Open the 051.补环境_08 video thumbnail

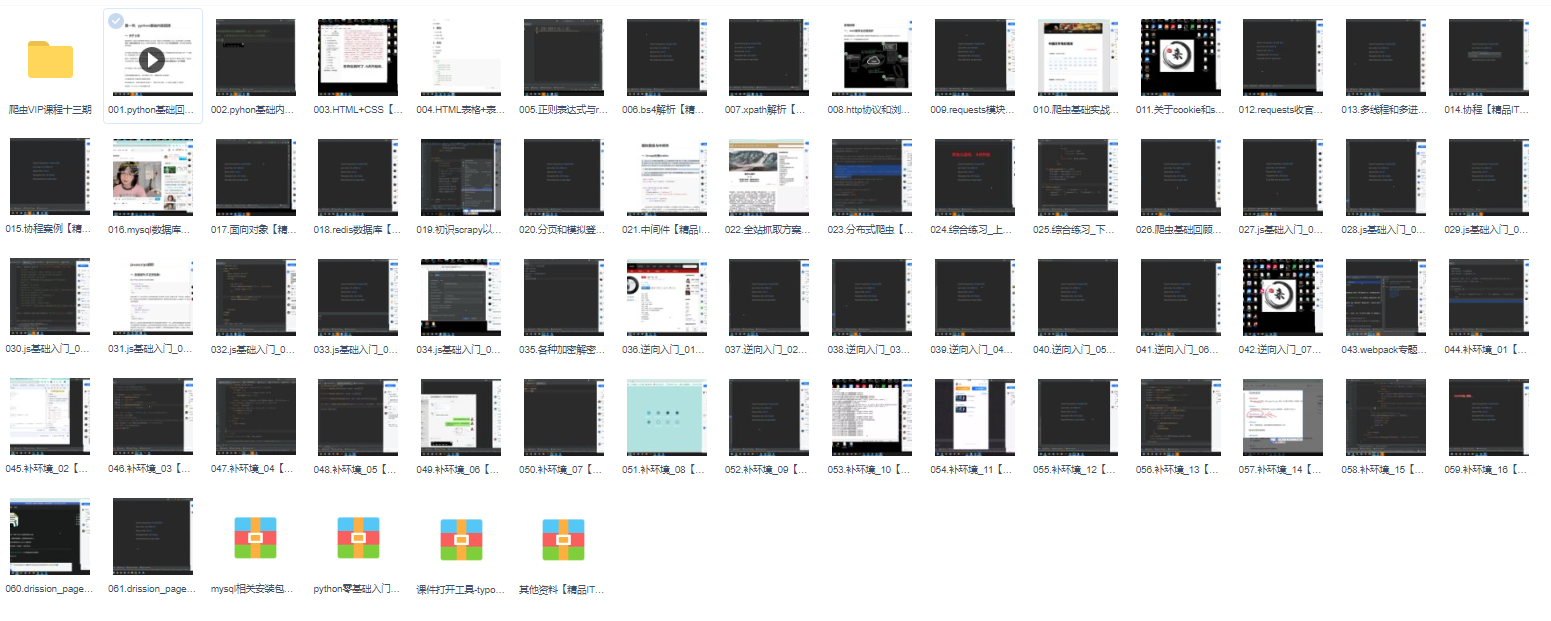[x=667, y=416]
